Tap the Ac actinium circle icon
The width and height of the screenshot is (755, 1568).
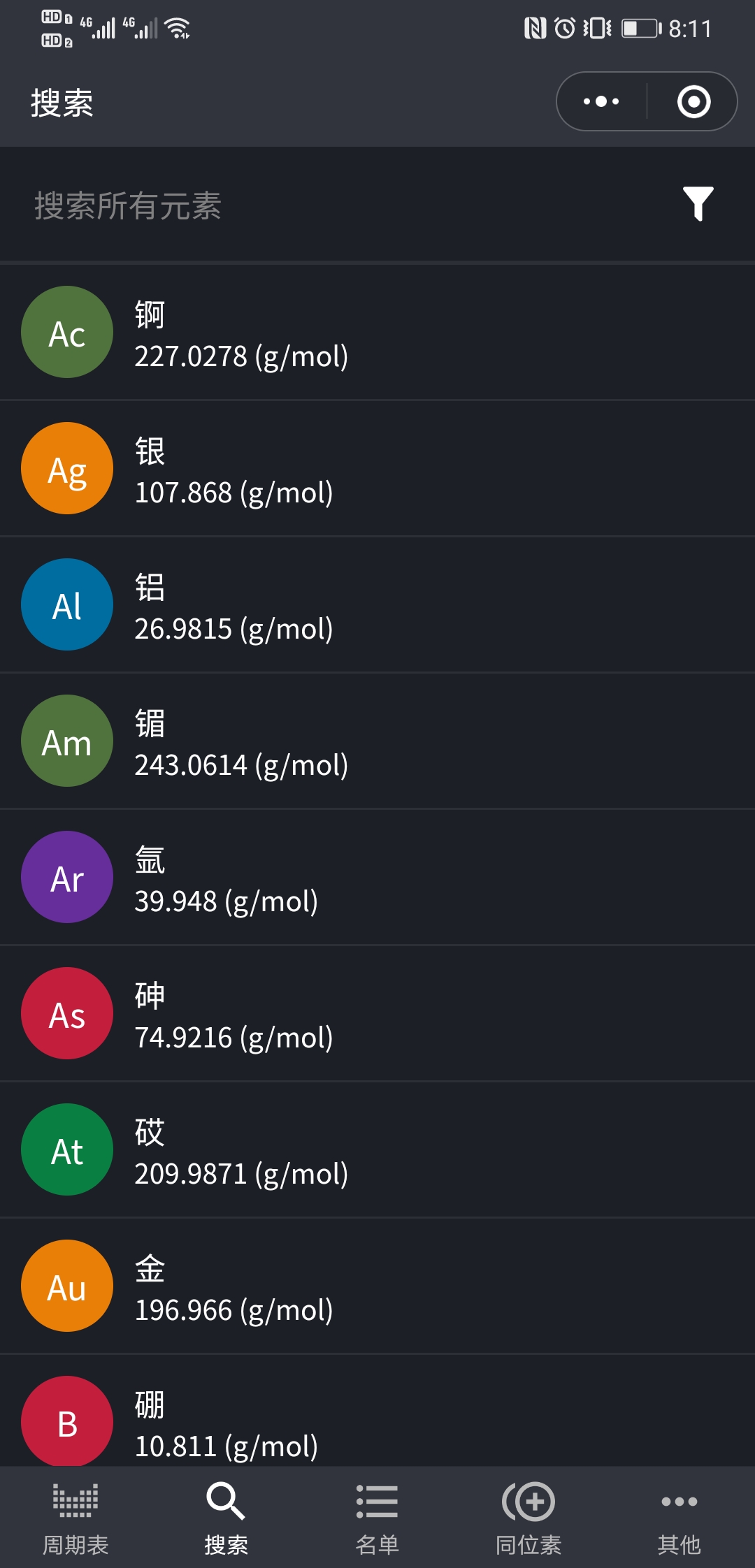pyautogui.click(x=67, y=332)
